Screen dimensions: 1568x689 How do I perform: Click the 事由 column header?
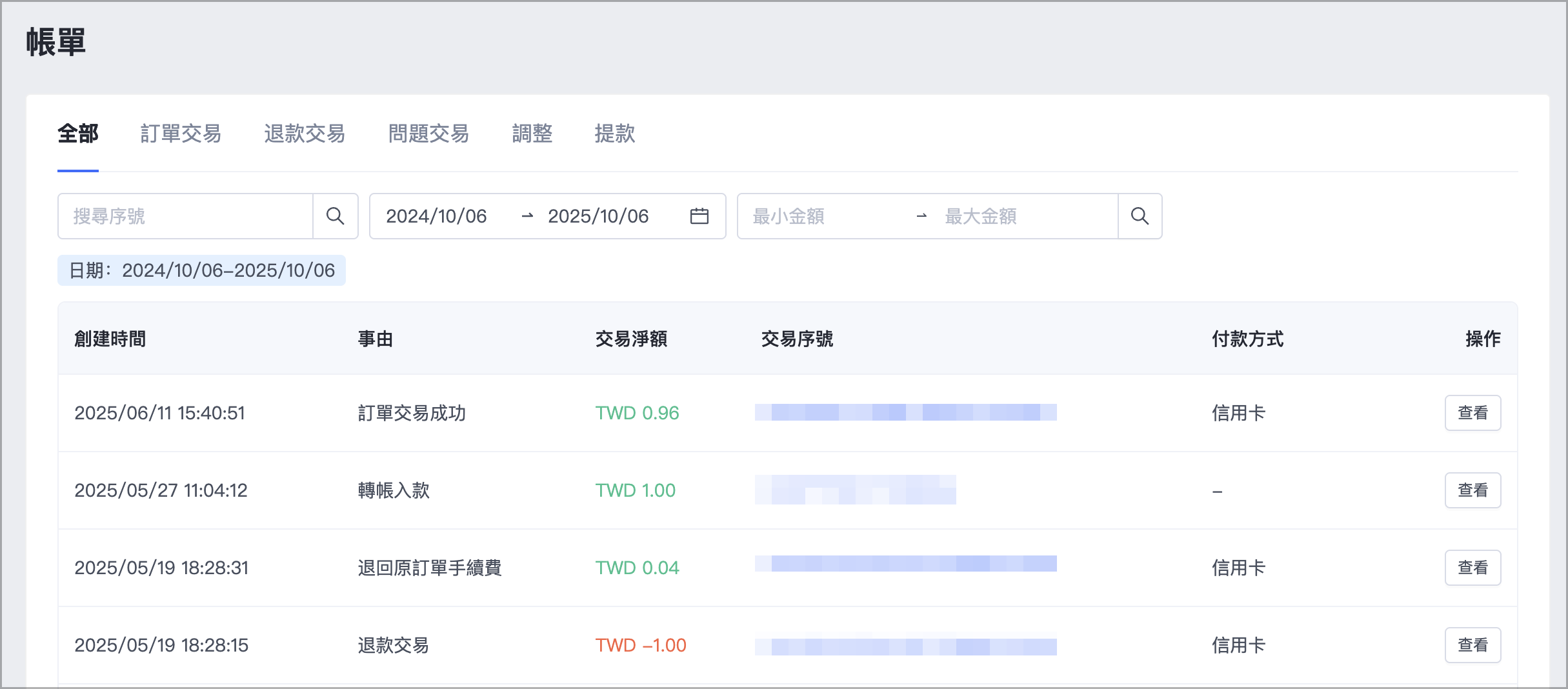376,339
